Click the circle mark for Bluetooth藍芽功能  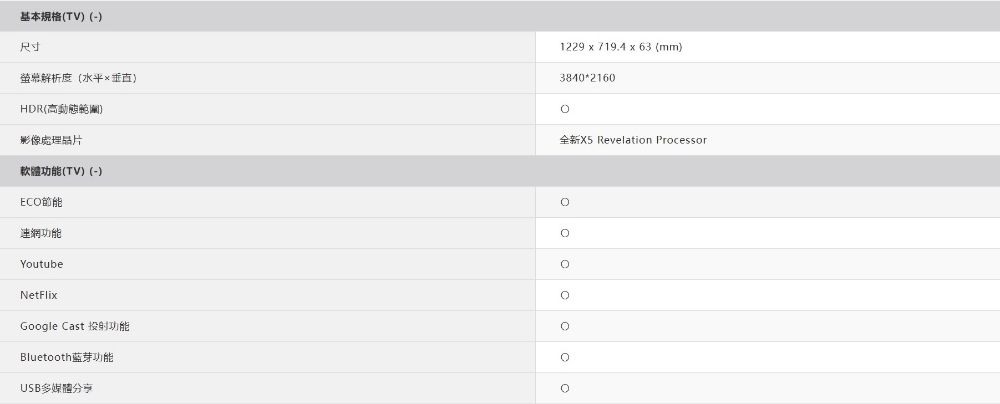tap(565, 357)
